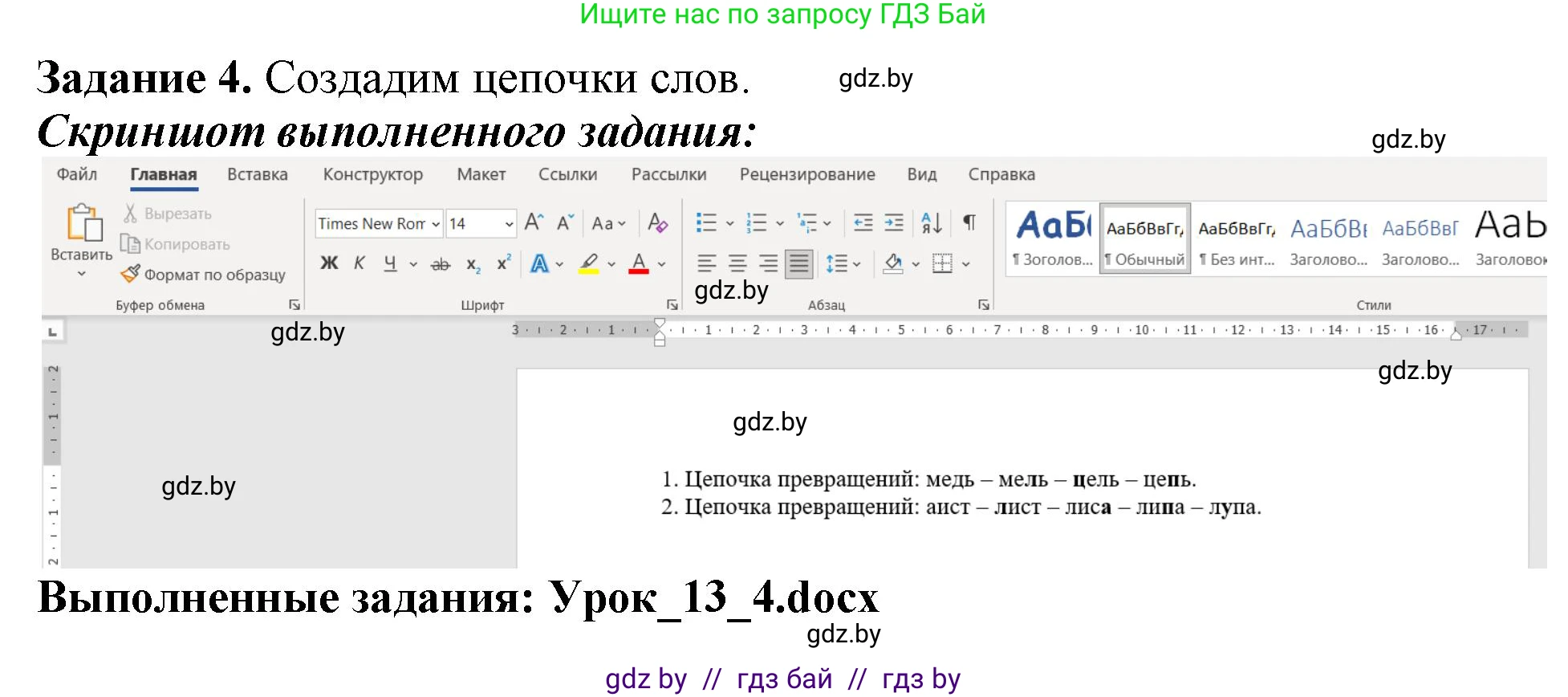Expand the highlight color dropdown arrow
This screenshot has height=697, width=1568.
(611, 264)
